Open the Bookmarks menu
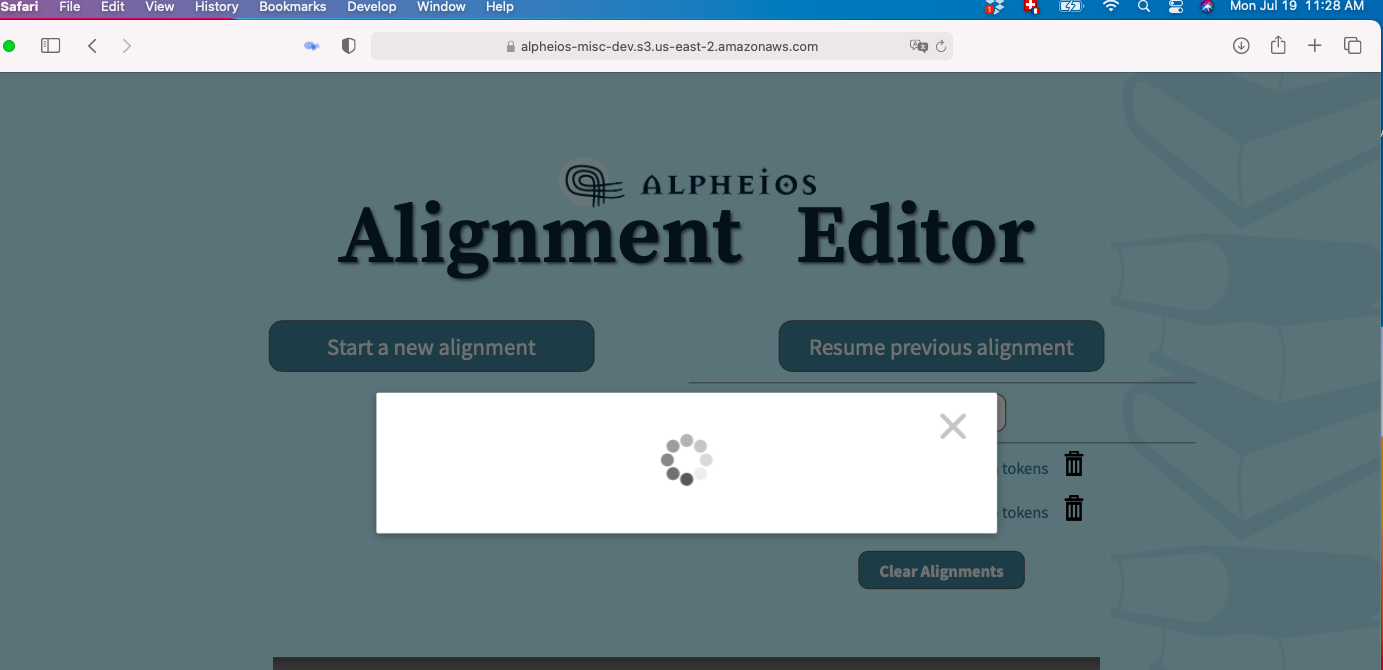This screenshot has width=1383, height=670. pyautogui.click(x=292, y=7)
